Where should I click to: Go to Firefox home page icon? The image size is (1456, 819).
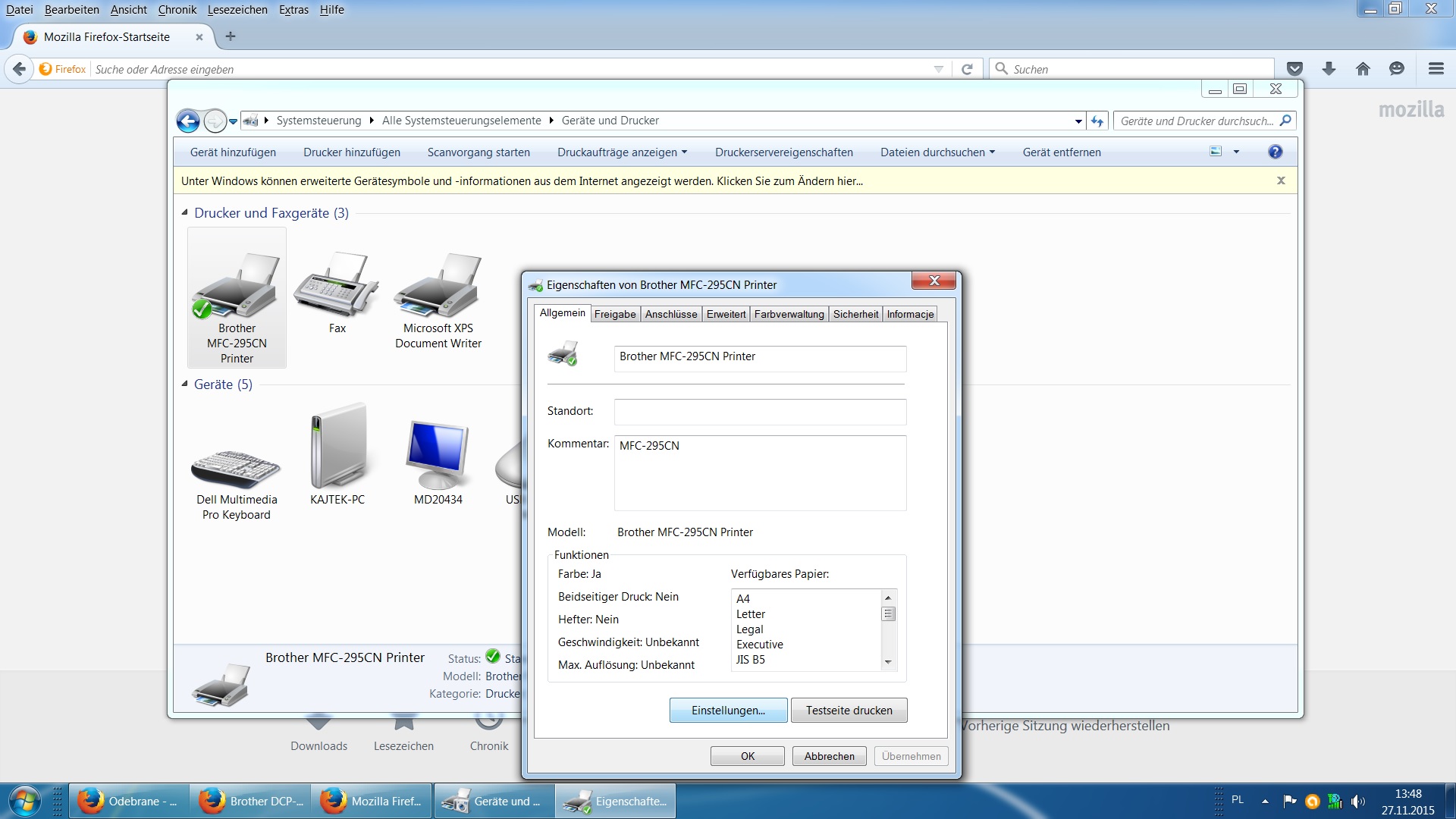click(1363, 69)
